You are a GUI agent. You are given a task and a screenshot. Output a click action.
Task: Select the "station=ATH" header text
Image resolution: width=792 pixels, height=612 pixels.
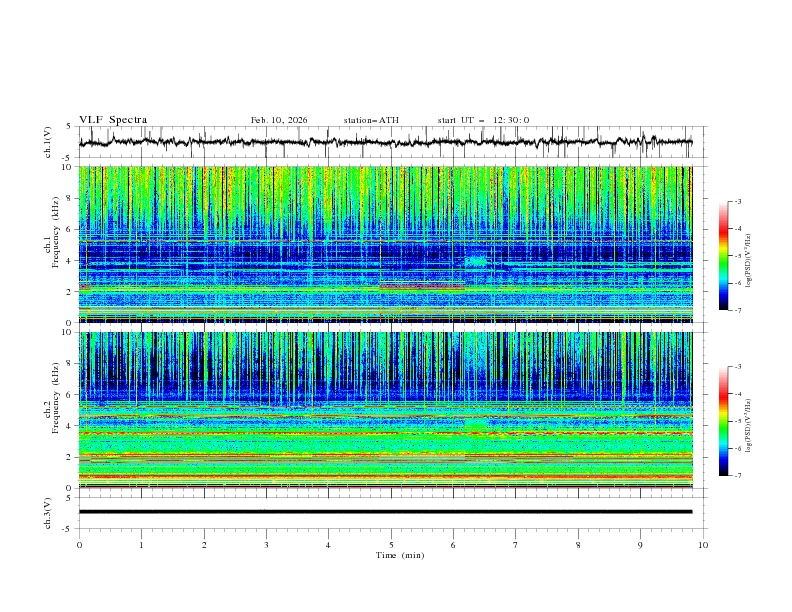click(371, 120)
